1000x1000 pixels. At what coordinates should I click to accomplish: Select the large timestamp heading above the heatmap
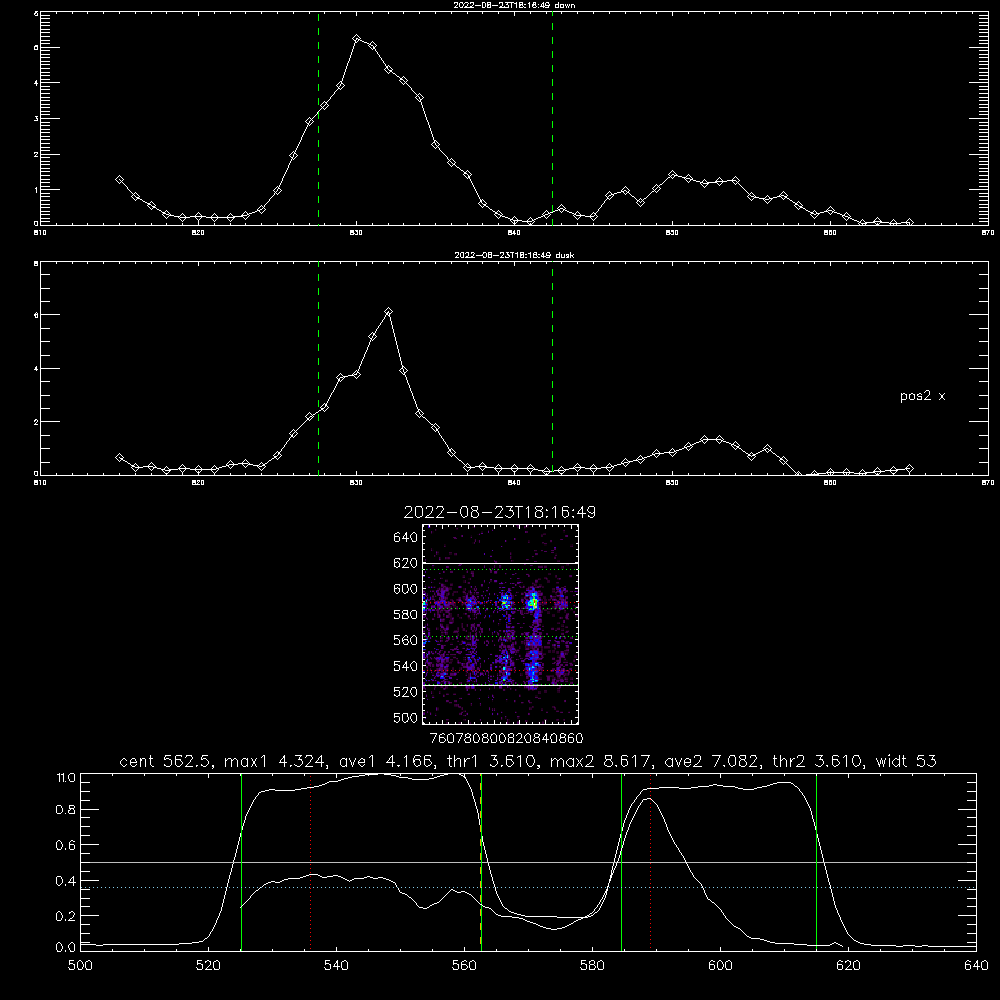pyautogui.click(x=499, y=512)
